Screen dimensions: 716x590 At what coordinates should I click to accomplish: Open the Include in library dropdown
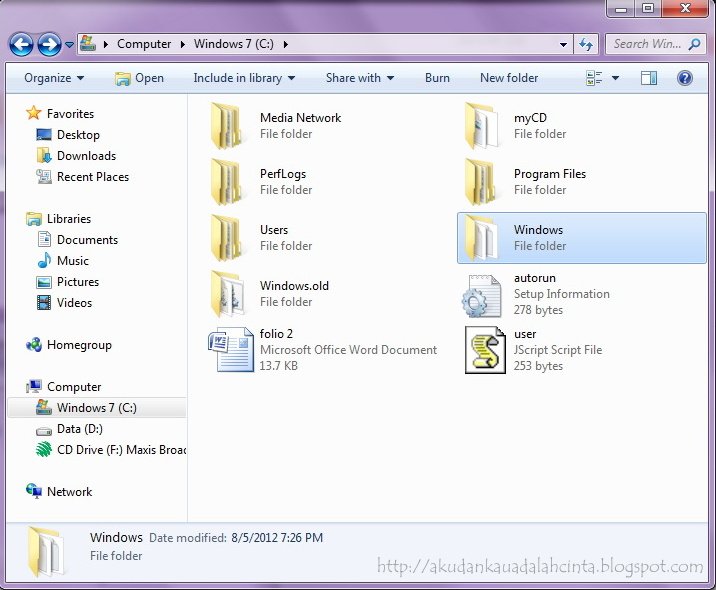pos(244,78)
